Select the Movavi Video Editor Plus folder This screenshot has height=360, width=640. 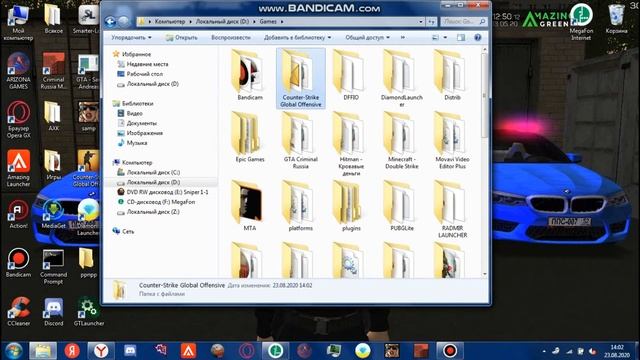coord(452,140)
